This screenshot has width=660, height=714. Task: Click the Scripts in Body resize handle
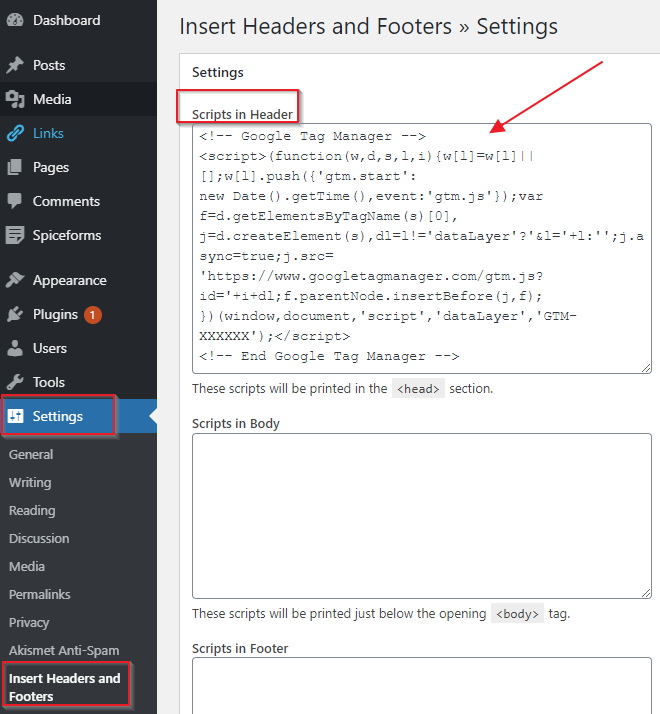(x=646, y=593)
